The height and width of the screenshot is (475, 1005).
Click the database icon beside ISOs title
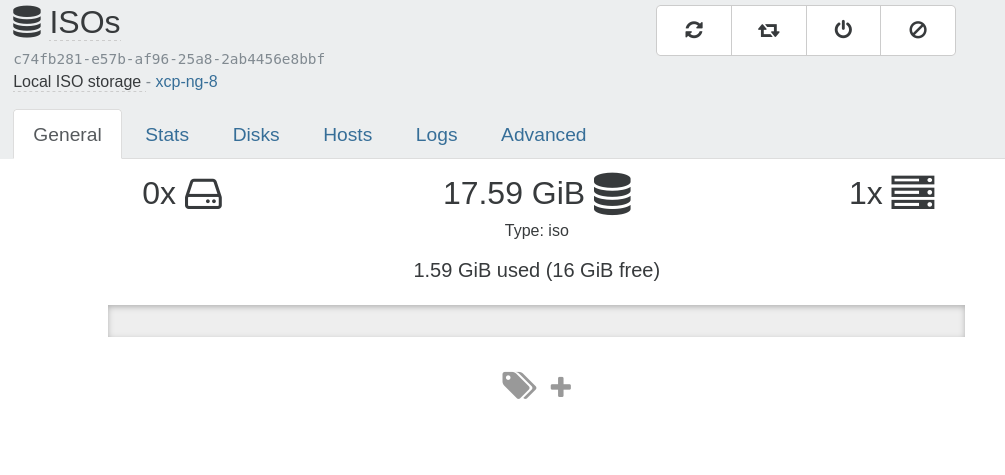pyautogui.click(x=27, y=22)
